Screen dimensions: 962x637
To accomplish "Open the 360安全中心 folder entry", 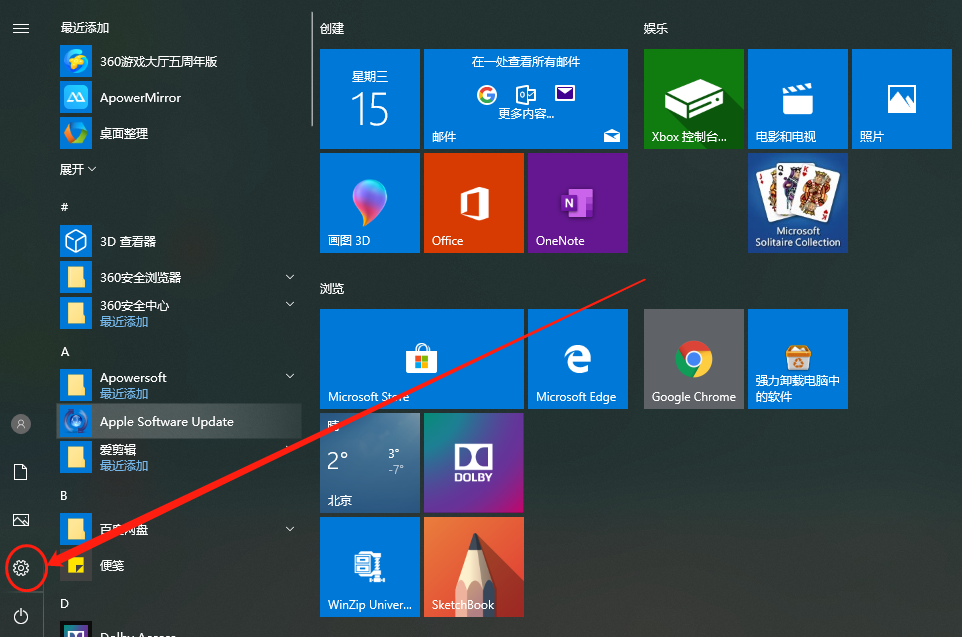I will 179,313.
